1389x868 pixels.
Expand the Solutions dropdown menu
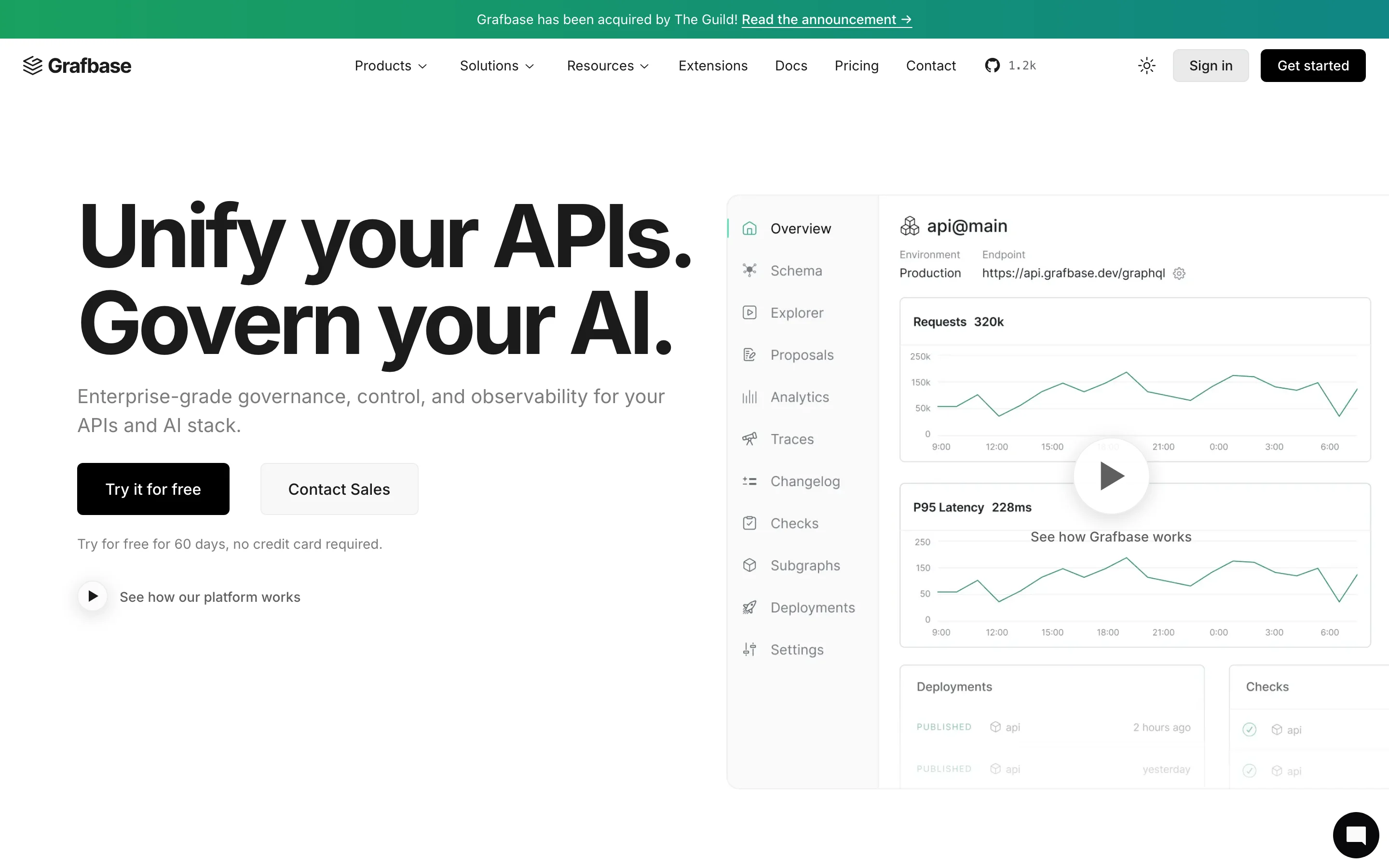pyautogui.click(x=496, y=66)
